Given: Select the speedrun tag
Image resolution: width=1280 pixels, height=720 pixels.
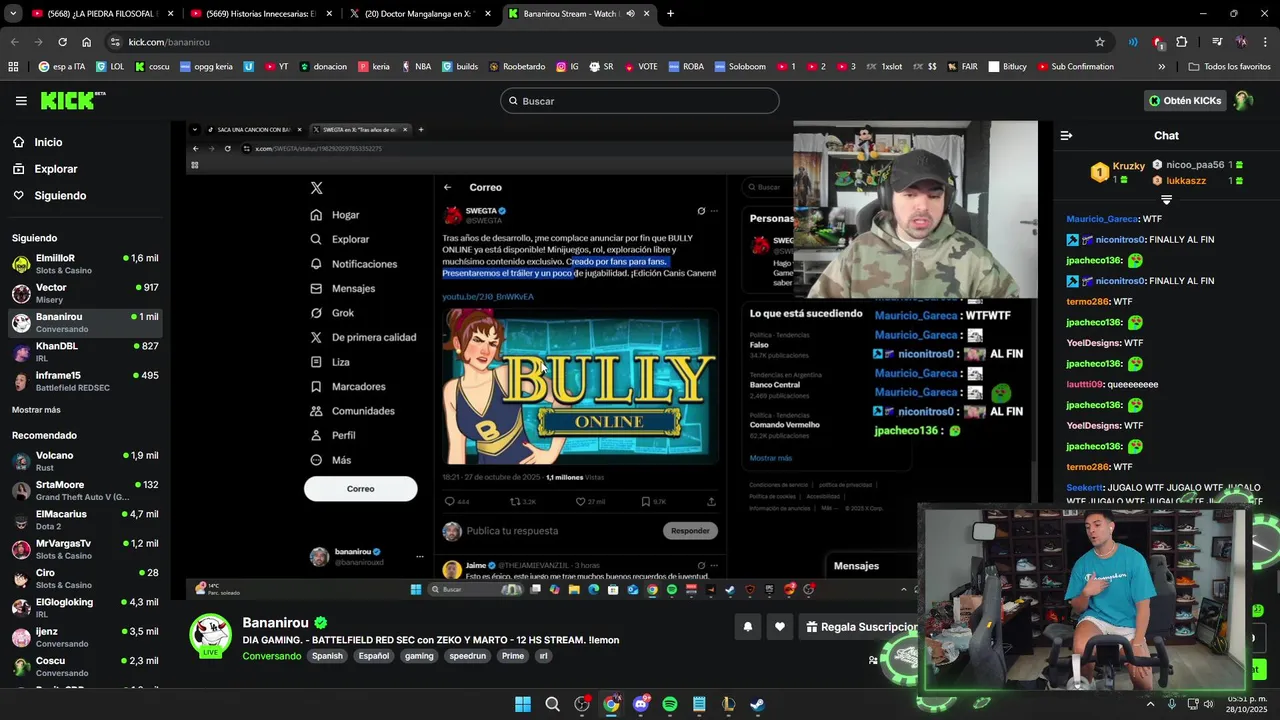Looking at the screenshot, I should pos(467,656).
